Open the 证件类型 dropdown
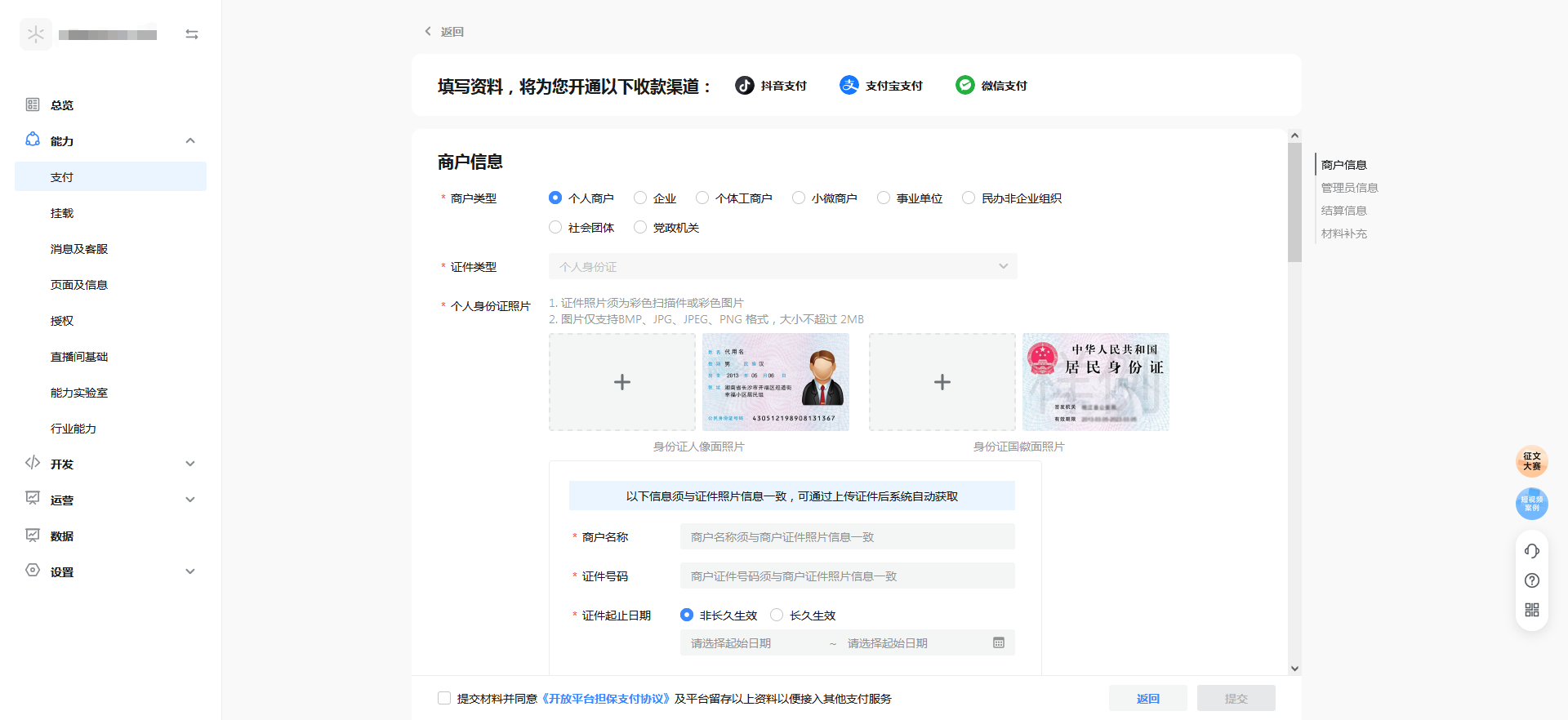 tap(782, 266)
